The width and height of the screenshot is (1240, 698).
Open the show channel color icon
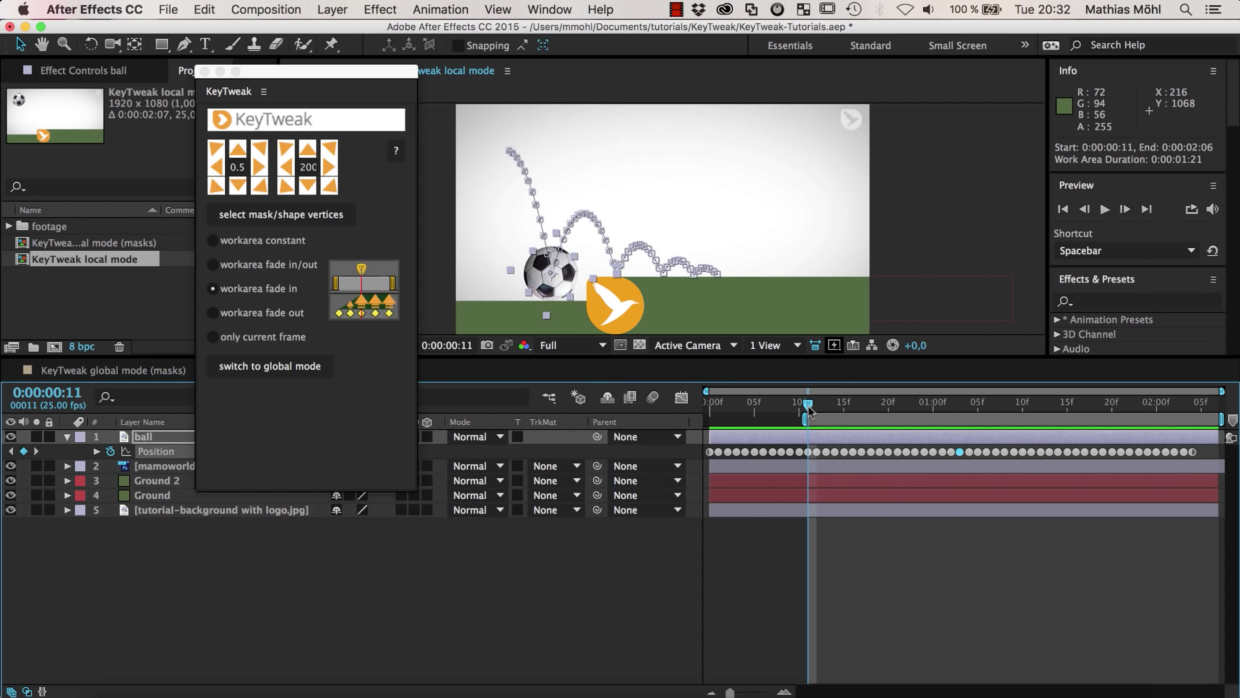524,345
